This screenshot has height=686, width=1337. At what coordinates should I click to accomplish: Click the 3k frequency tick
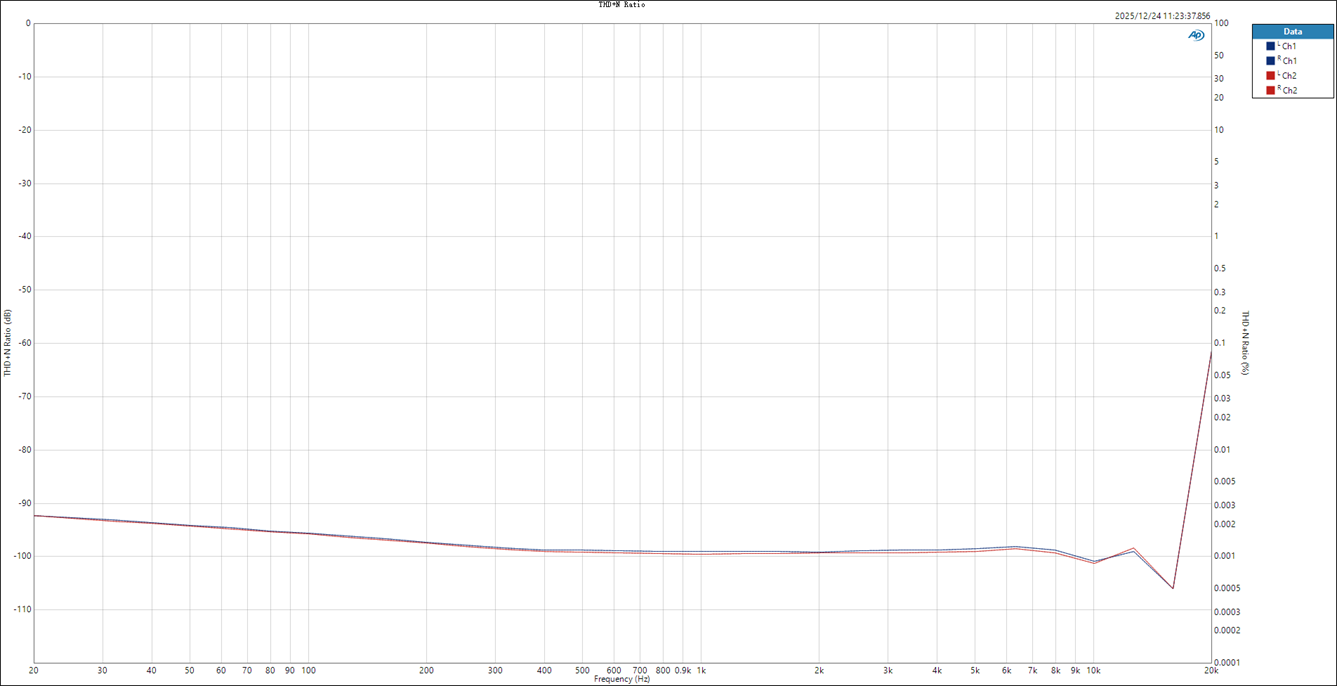tap(888, 670)
